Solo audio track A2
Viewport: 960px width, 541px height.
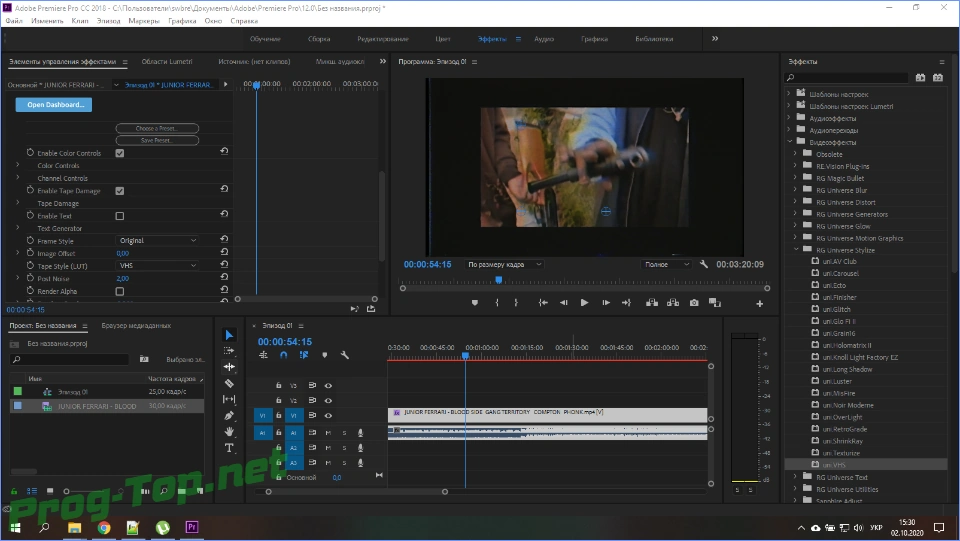pyautogui.click(x=344, y=448)
